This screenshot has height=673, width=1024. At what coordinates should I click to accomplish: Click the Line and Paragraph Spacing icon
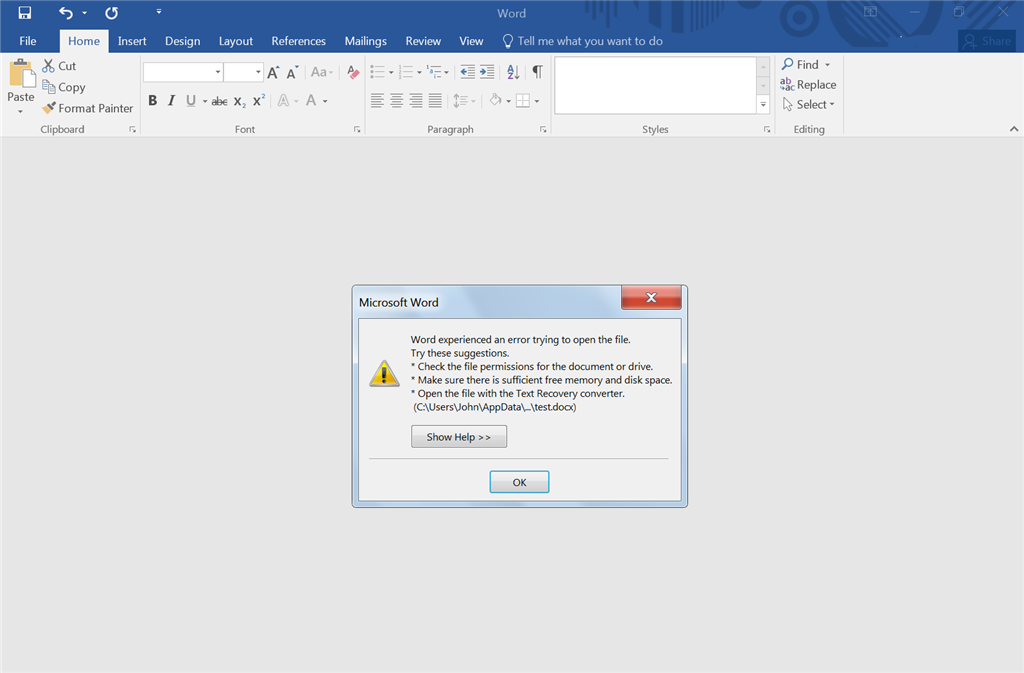point(461,101)
